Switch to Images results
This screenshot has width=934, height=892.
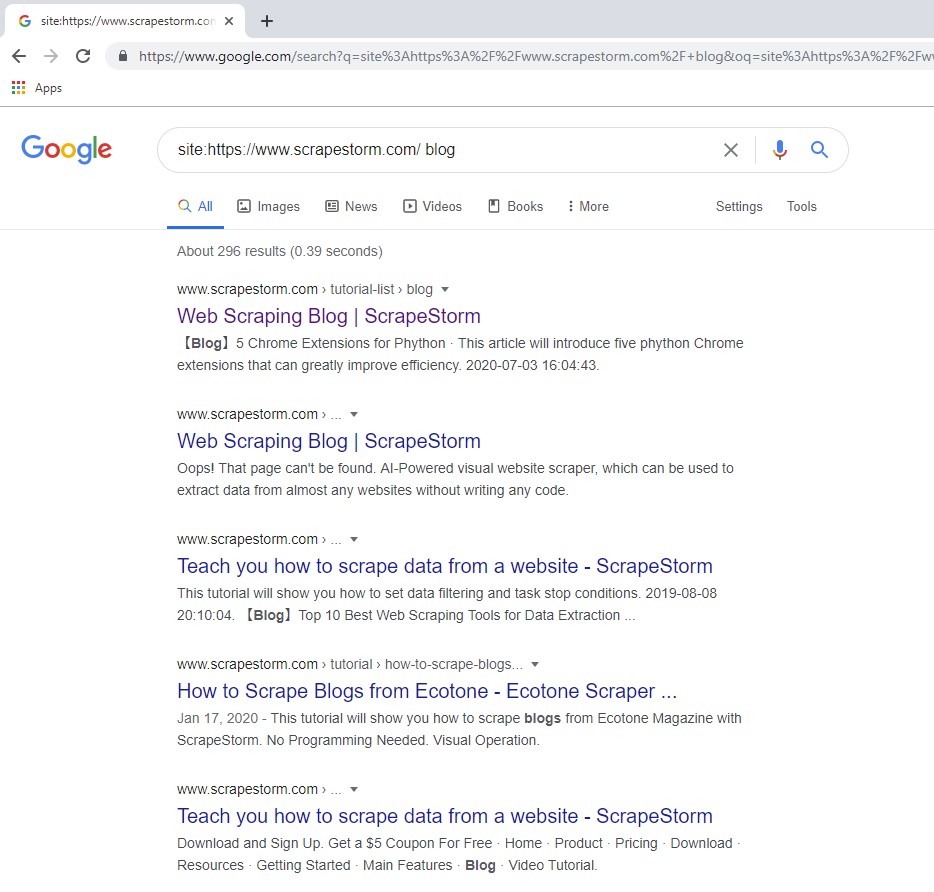tap(268, 206)
